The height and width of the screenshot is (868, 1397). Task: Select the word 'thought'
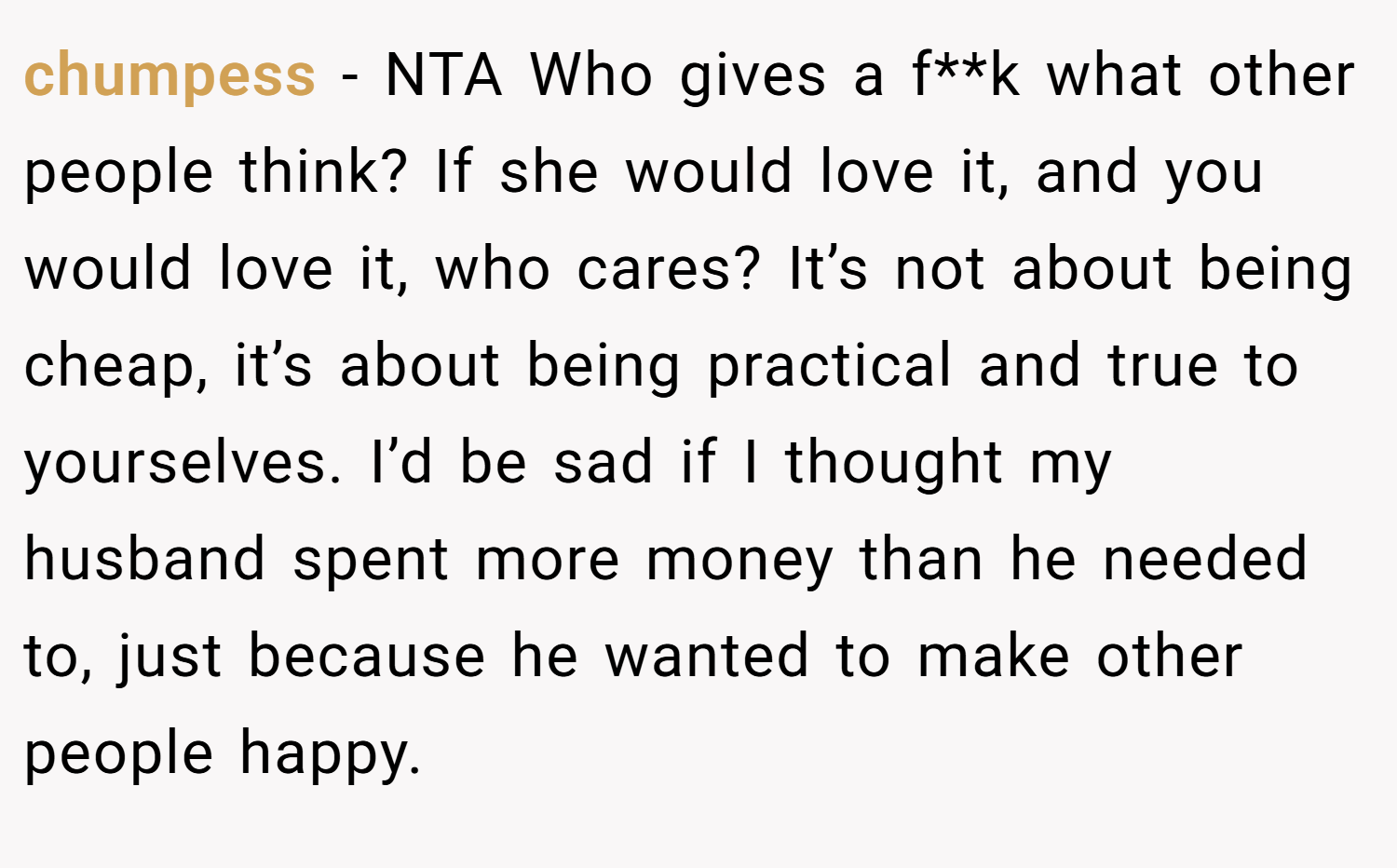click(x=894, y=464)
